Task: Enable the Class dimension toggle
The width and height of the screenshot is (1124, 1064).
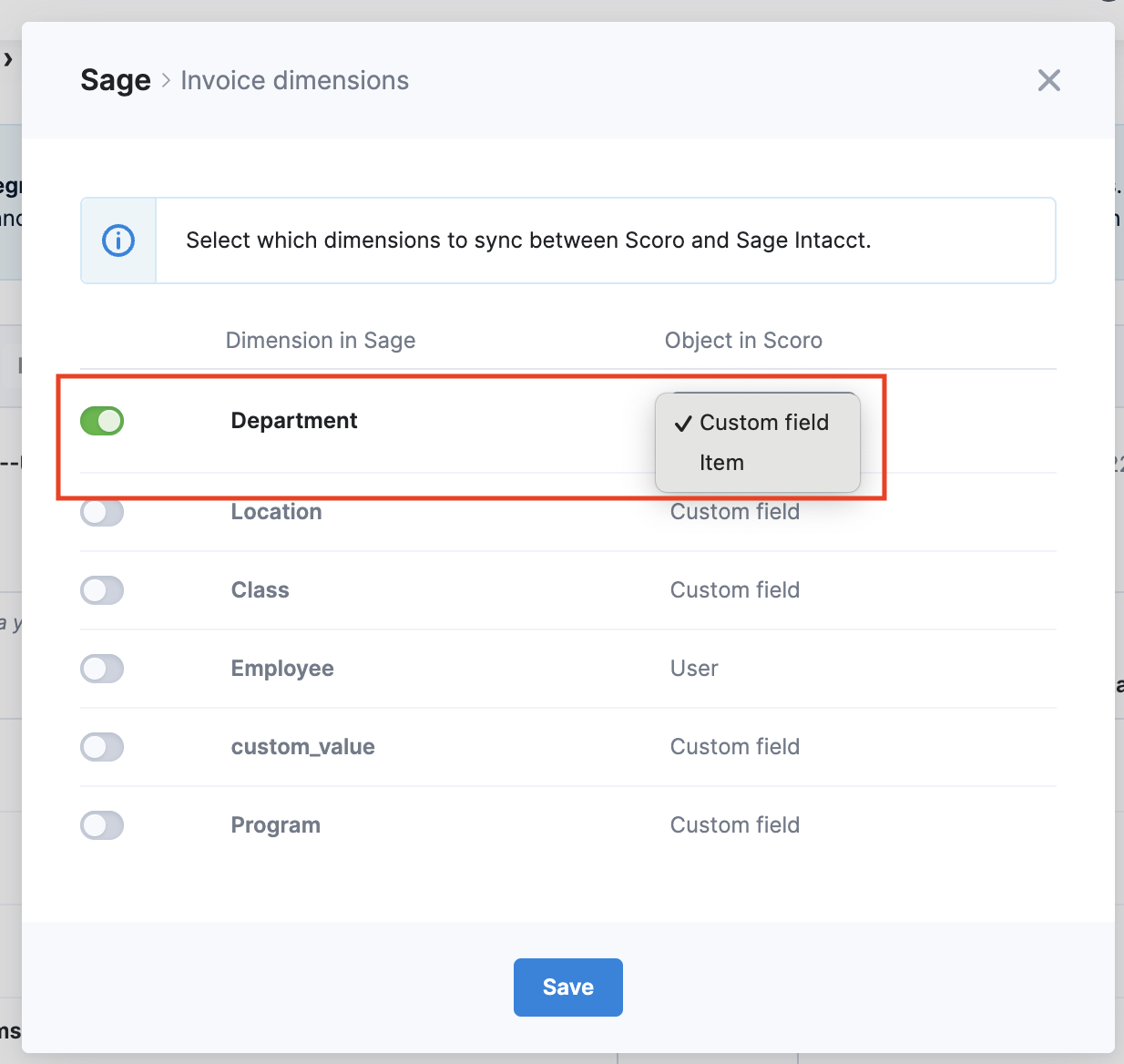Action: 102,590
